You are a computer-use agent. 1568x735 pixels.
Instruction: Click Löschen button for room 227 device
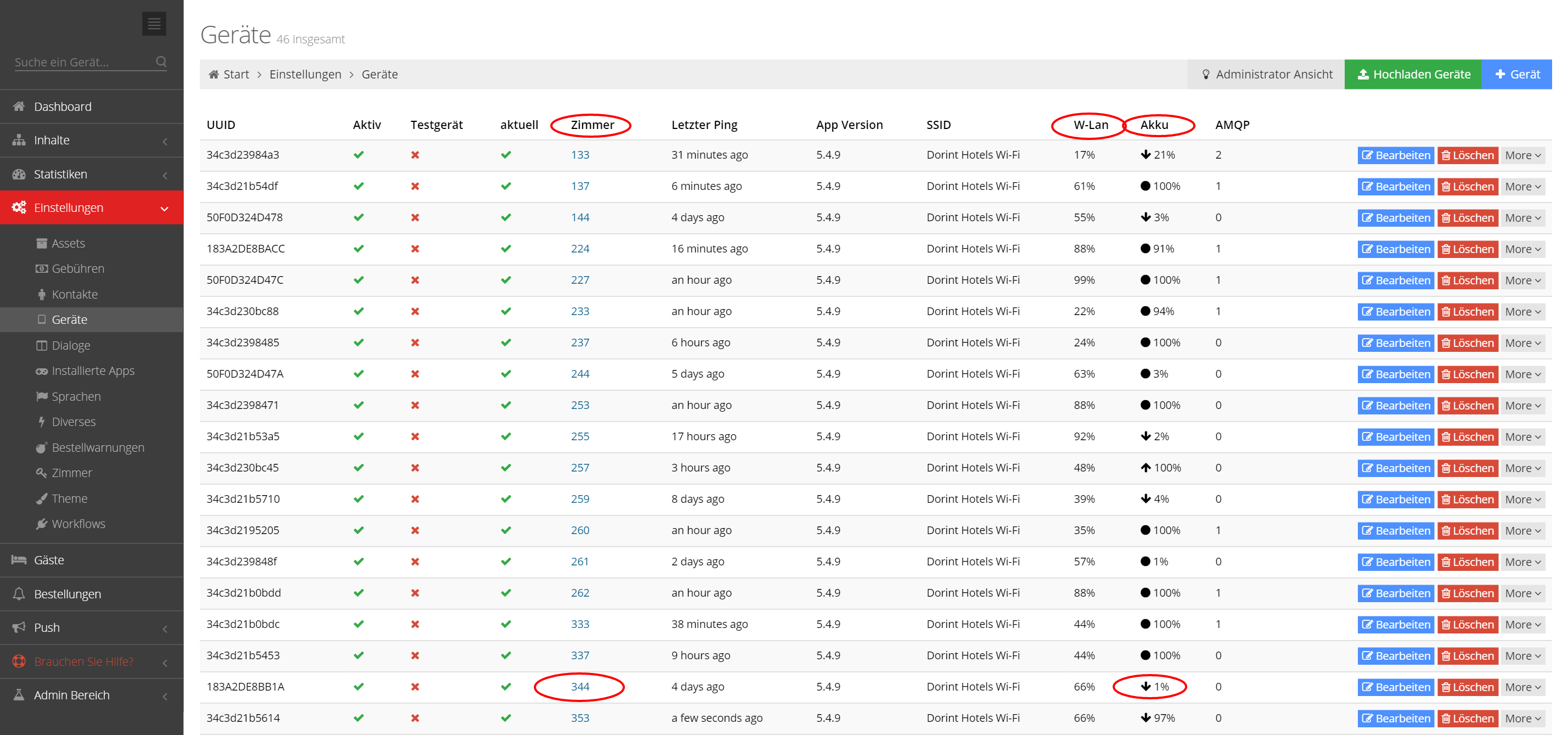[x=1467, y=280]
